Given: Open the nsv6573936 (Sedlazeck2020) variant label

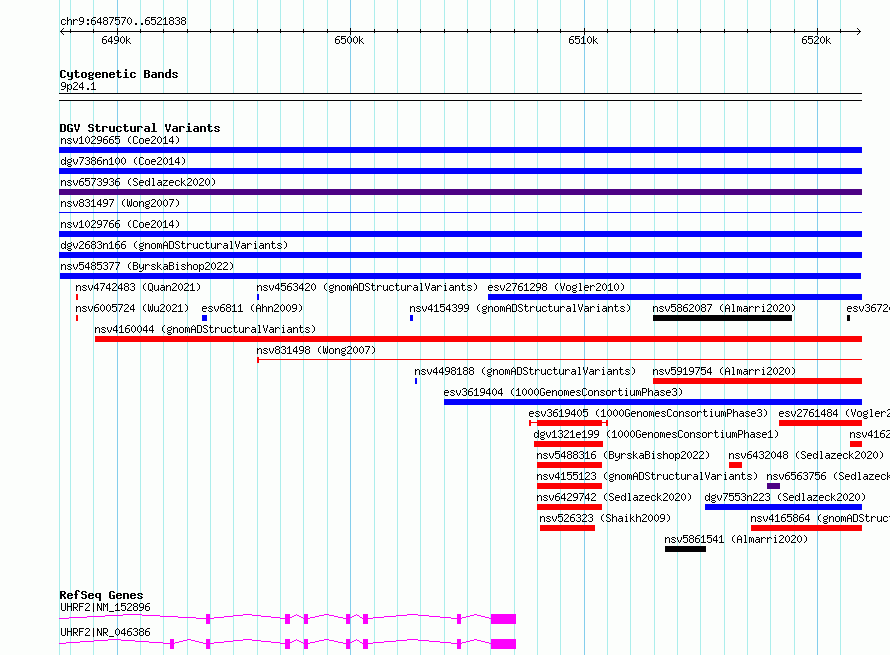Looking at the screenshot, I should pos(138,182).
